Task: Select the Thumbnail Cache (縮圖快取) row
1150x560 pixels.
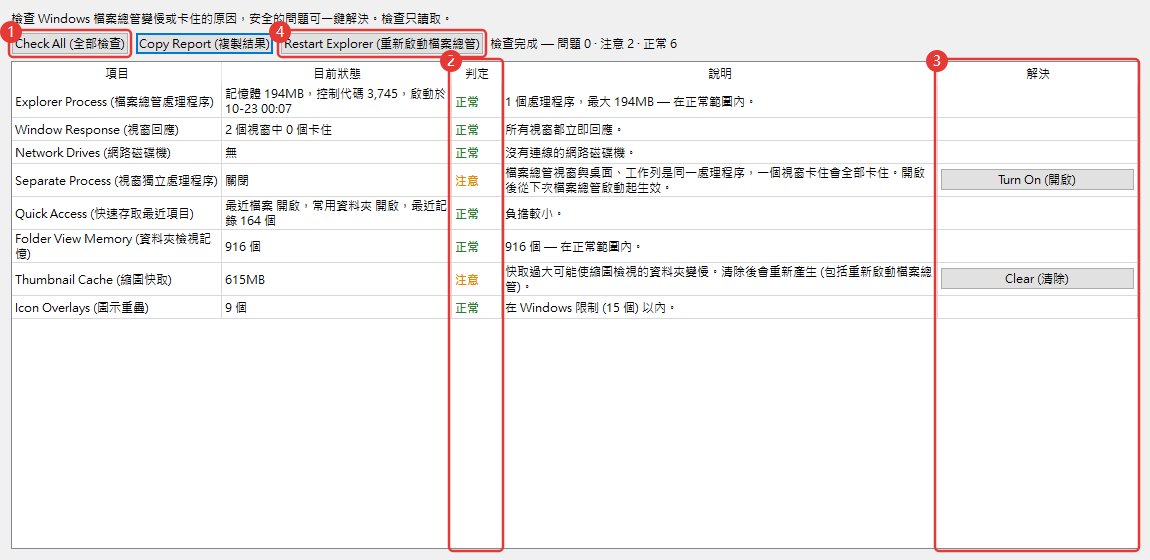Action: tap(575, 279)
